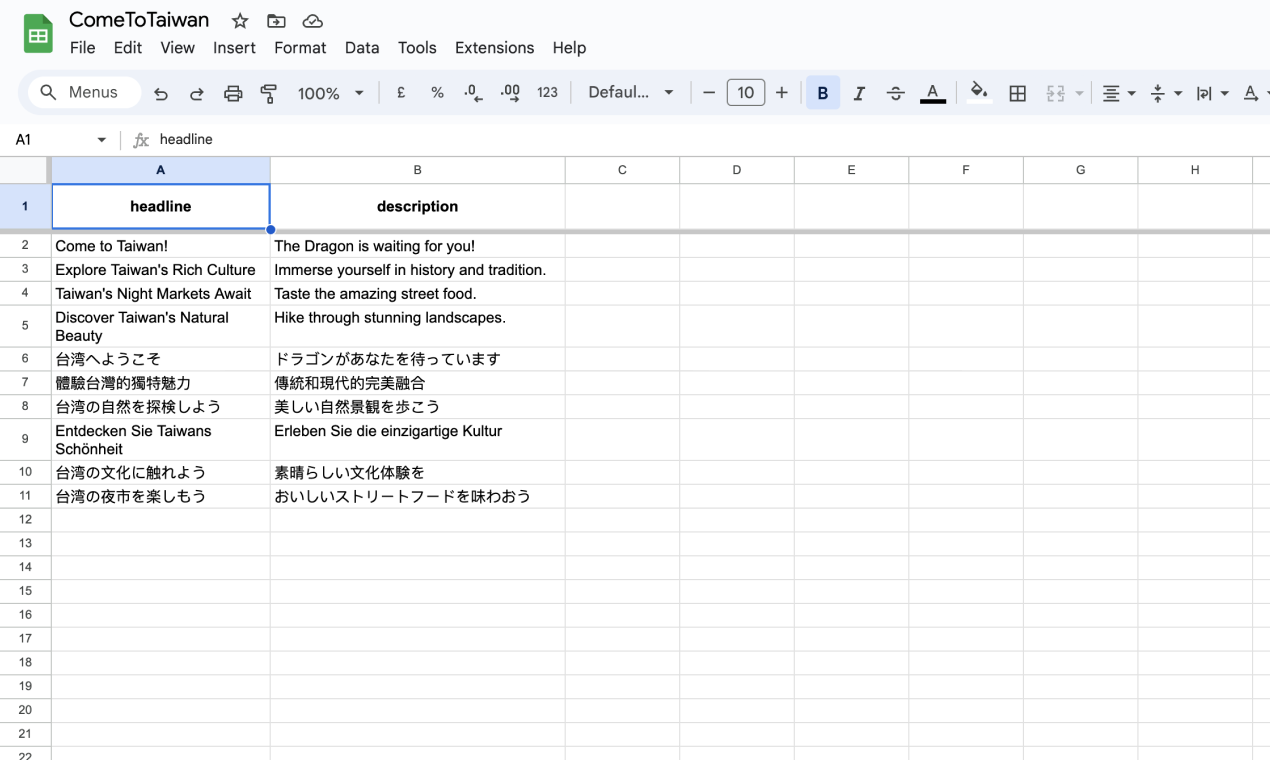Open text wrapping dropdown
This screenshot has width=1270, height=760.
pyautogui.click(x=1212, y=93)
